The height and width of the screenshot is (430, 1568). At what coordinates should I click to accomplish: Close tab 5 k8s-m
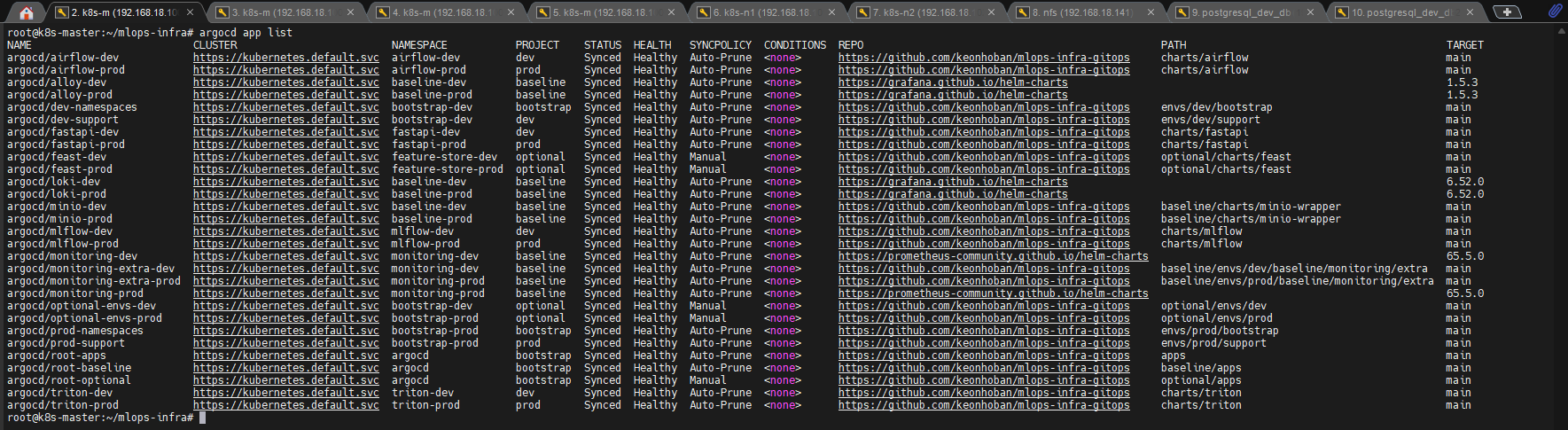(x=672, y=12)
